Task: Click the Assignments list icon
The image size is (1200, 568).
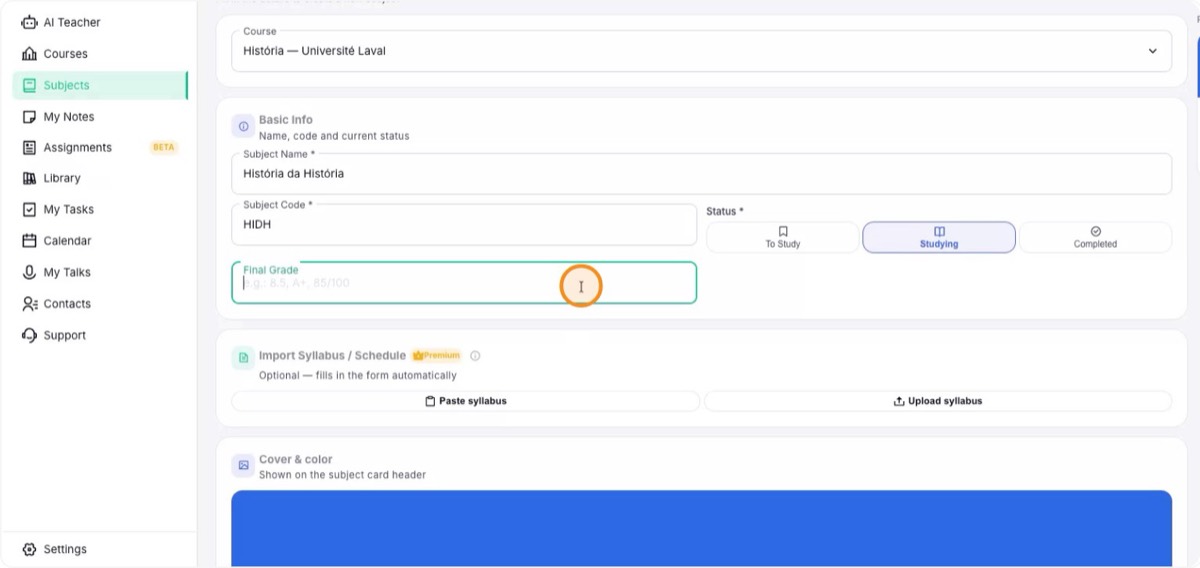Action: pos(29,148)
